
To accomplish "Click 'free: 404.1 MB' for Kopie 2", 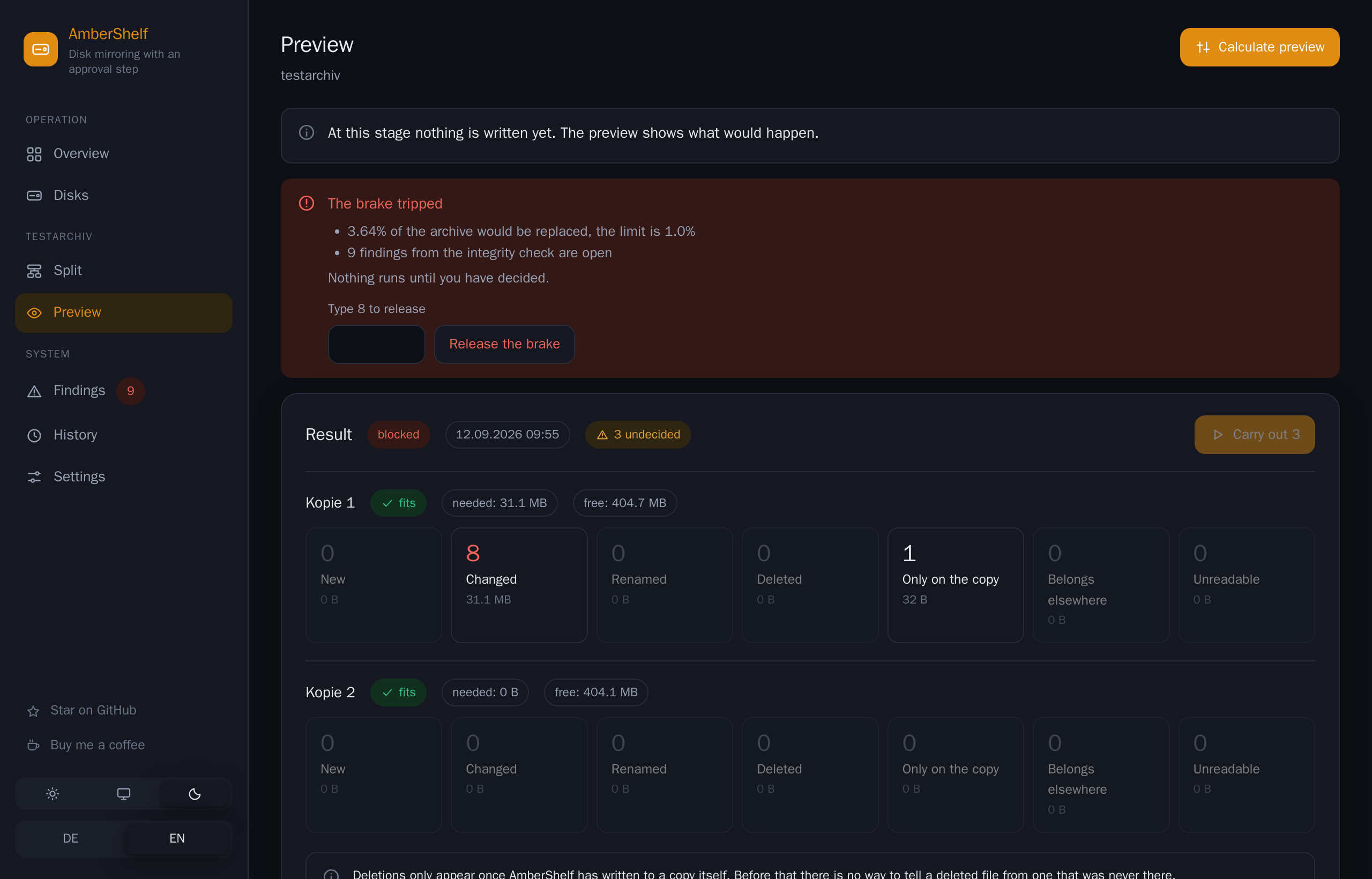I will tap(596, 692).
